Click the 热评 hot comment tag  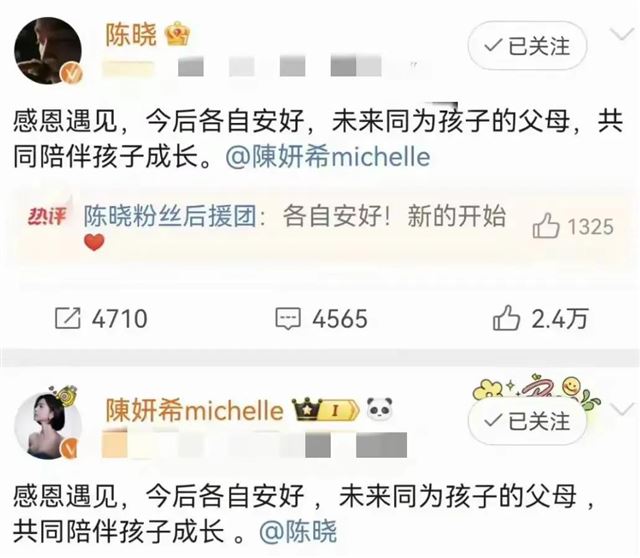tap(47, 215)
